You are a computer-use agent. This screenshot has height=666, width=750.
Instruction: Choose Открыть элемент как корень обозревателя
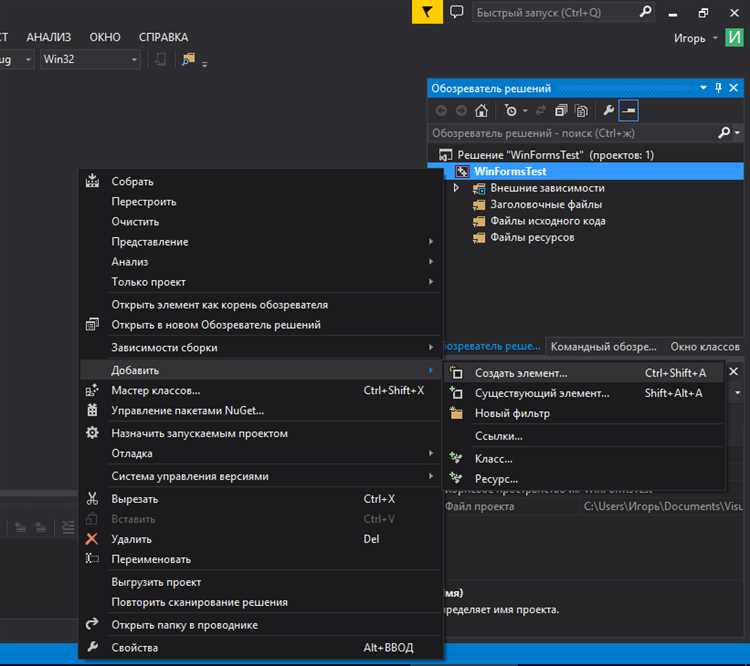261,304
